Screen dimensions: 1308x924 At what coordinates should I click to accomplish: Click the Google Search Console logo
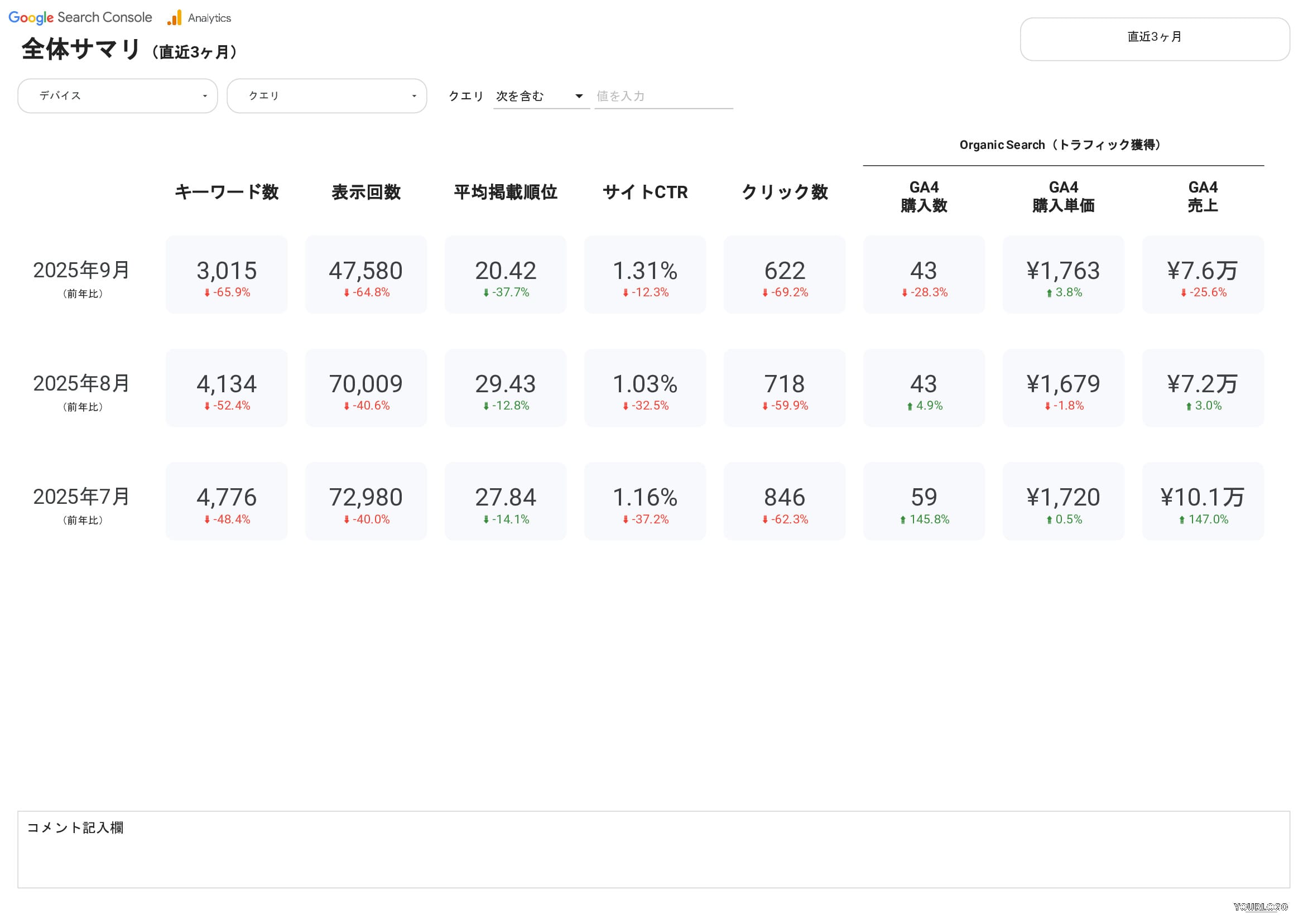[80, 18]
